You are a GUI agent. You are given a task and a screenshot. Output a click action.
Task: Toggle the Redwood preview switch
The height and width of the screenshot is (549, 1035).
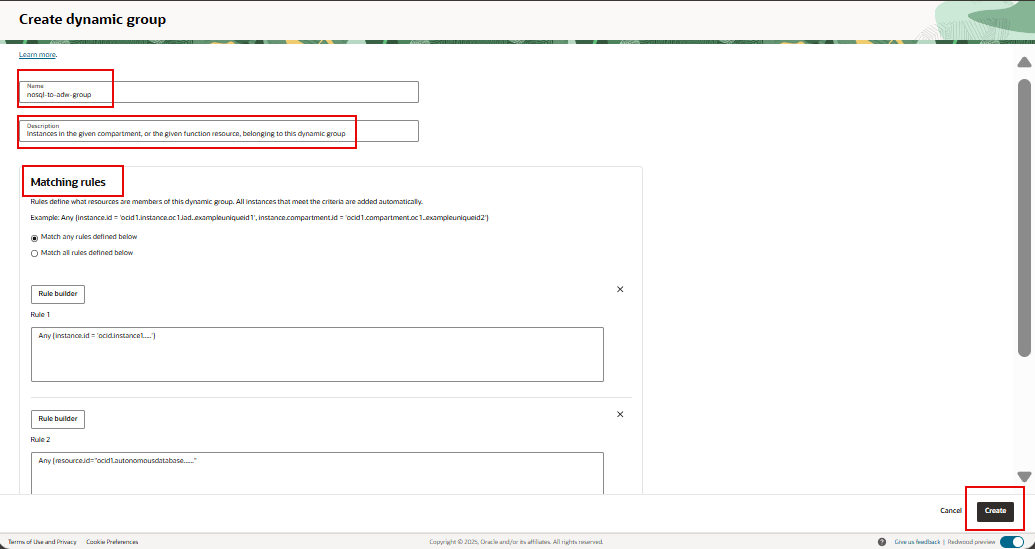pyautogui.click(x=1012, y=542)
